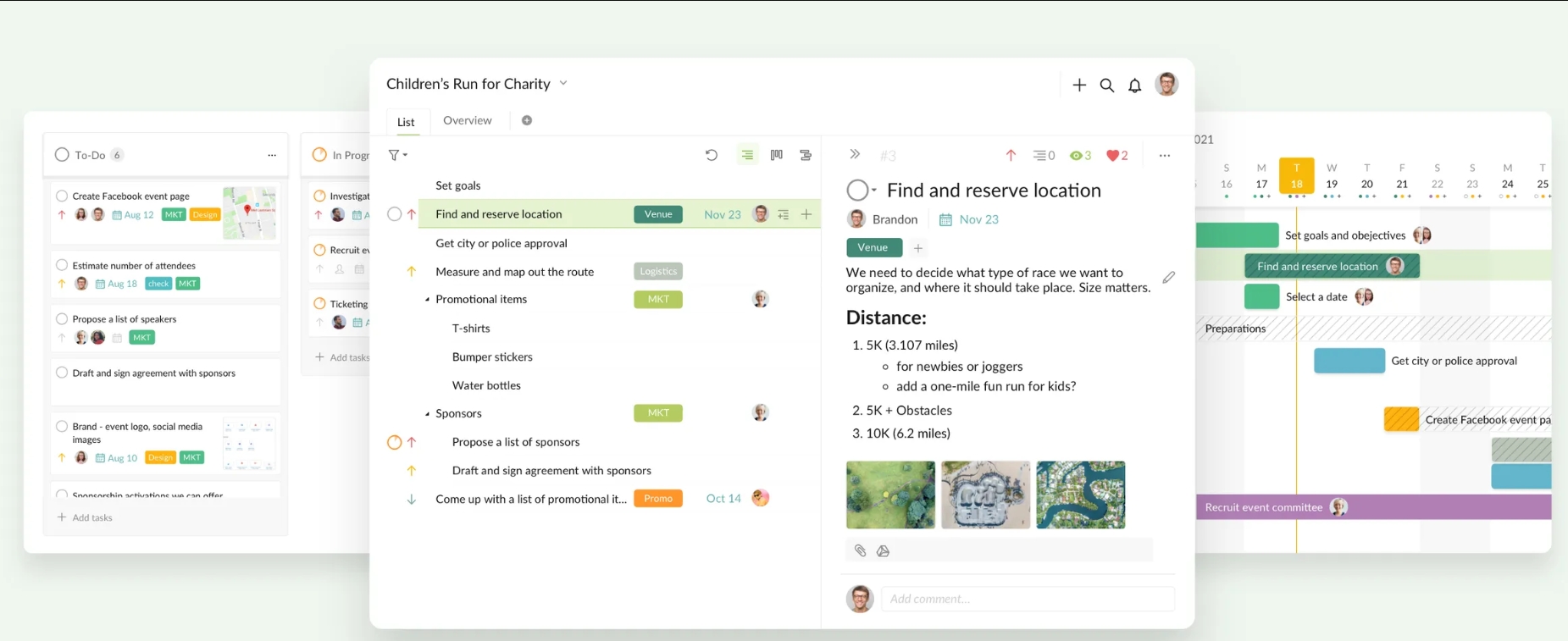Select the highlighted day 18 in Gantt calendar
Screen dimensions: 1568x641
(1296, 176)
